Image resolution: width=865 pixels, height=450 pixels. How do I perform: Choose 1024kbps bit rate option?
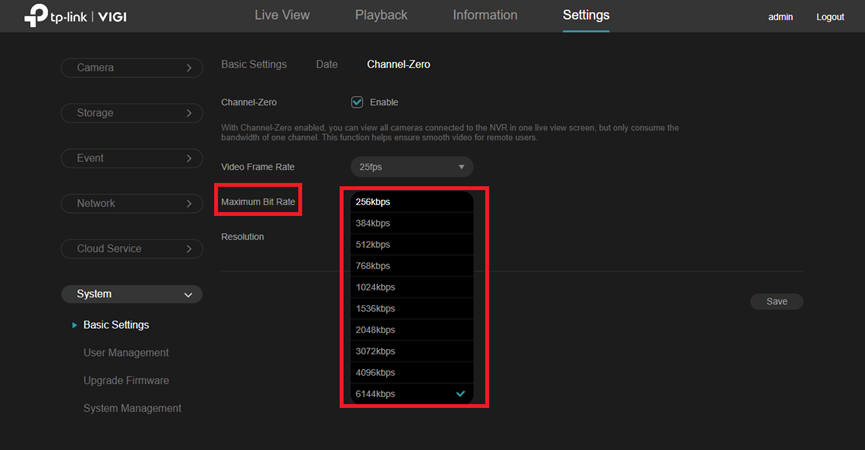(x=412, y=287)
